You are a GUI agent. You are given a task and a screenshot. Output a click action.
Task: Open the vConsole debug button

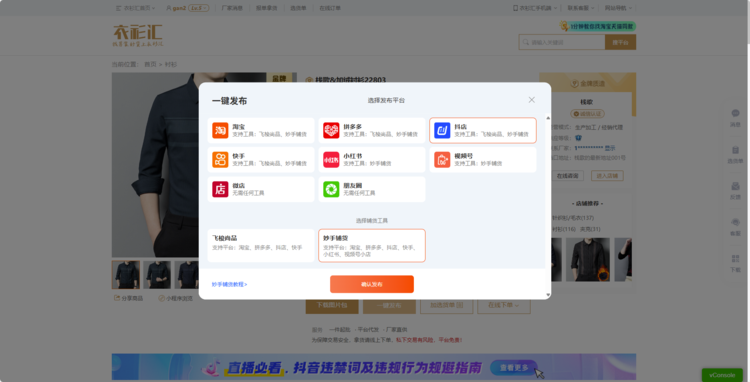(x=722, y=375)
